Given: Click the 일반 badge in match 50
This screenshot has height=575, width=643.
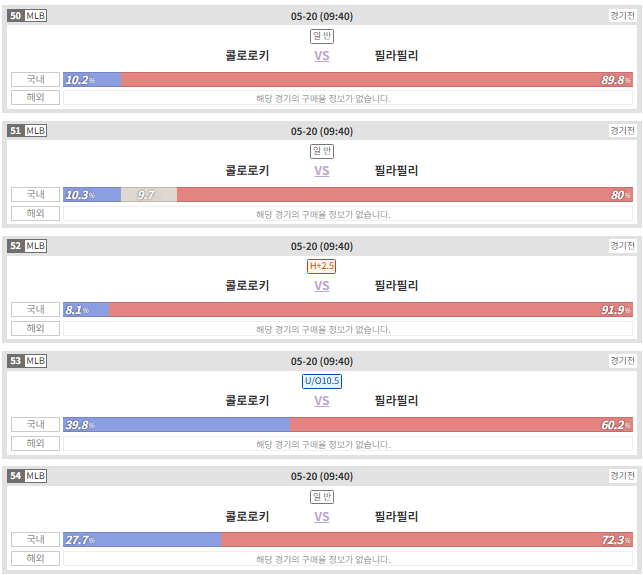Looking at the screenshot, I should 322,36.
